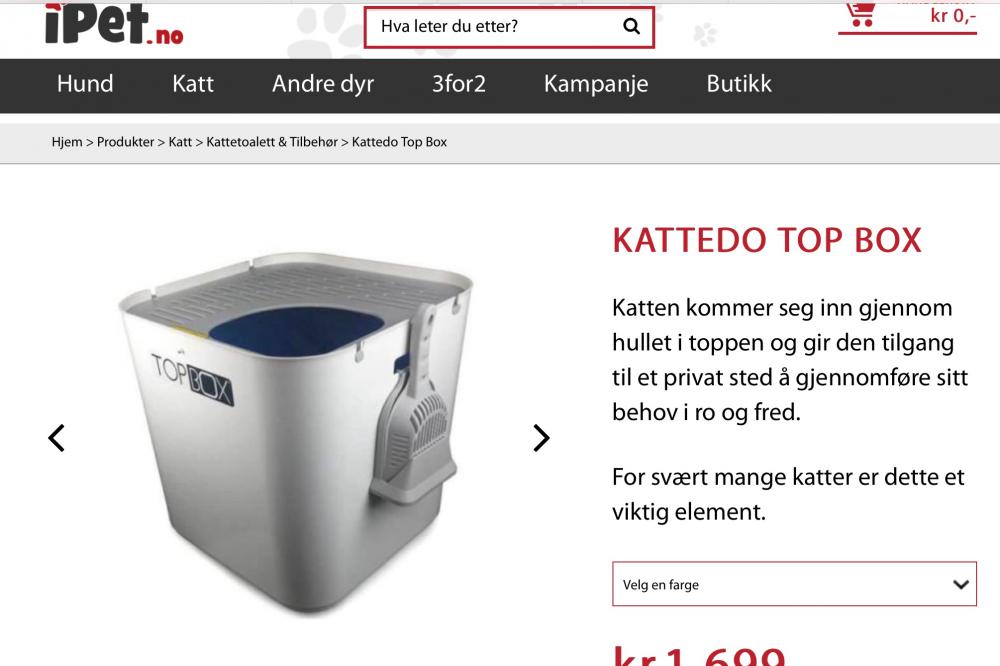This screenshot has height=666, width=1000.
Task: Show next product image arrow
Action: pos(541,438)
